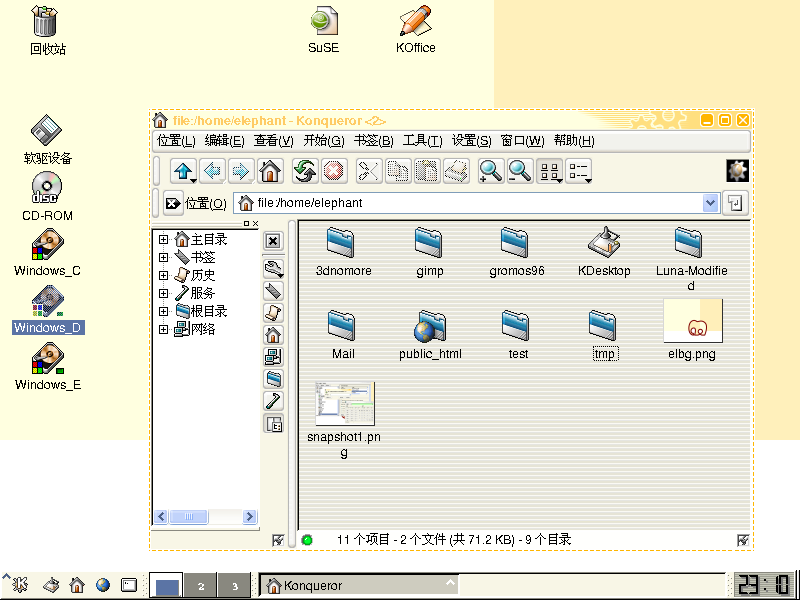Viewport: 800px width, 600px height.
Task: Expand the 历史 tree node
Action: tap(163, 275)
